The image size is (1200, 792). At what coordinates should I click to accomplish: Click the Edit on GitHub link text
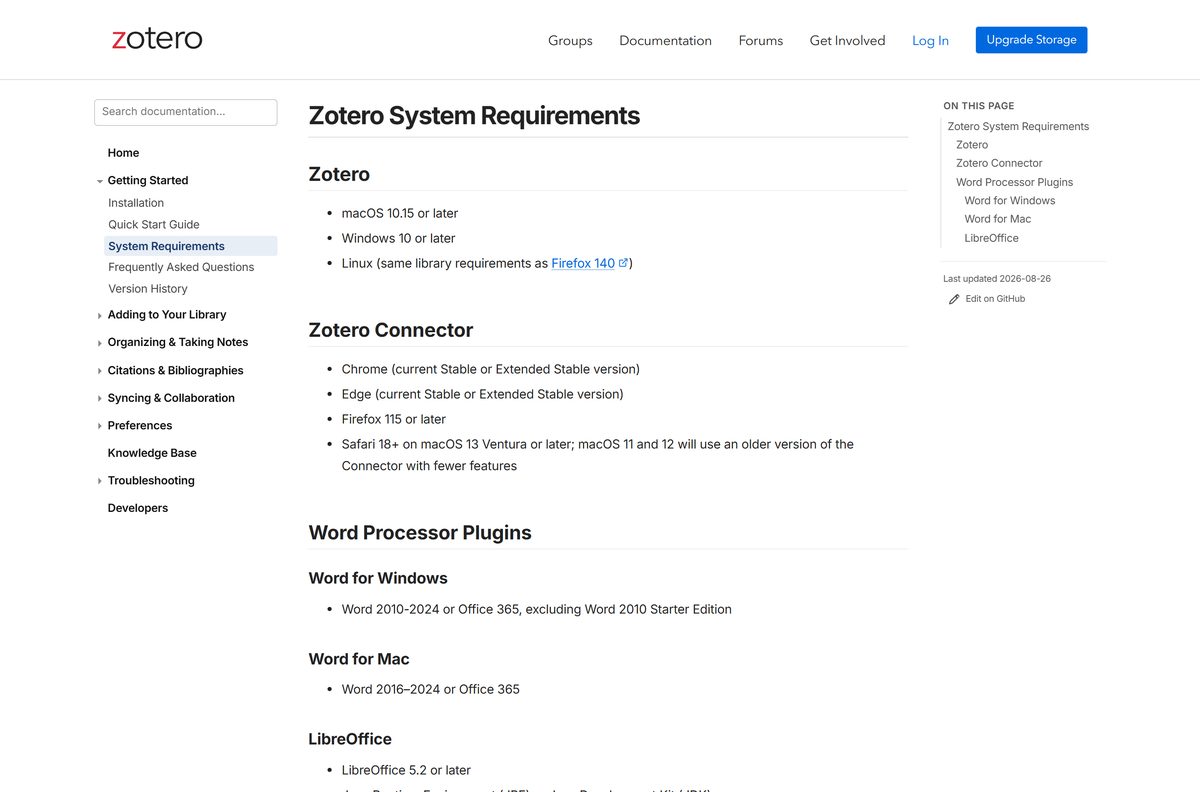tap(995, 299)
